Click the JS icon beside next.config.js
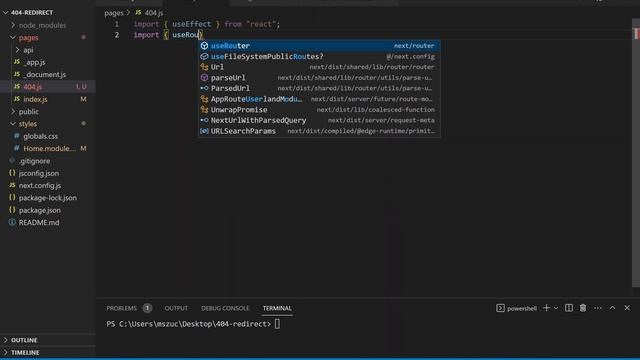 [12, 185]
